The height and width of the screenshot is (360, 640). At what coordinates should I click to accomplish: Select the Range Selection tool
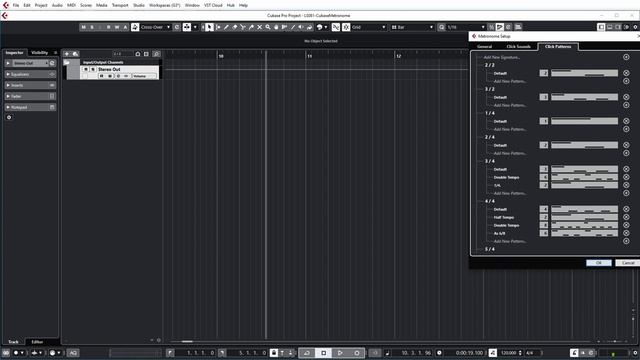218,27
